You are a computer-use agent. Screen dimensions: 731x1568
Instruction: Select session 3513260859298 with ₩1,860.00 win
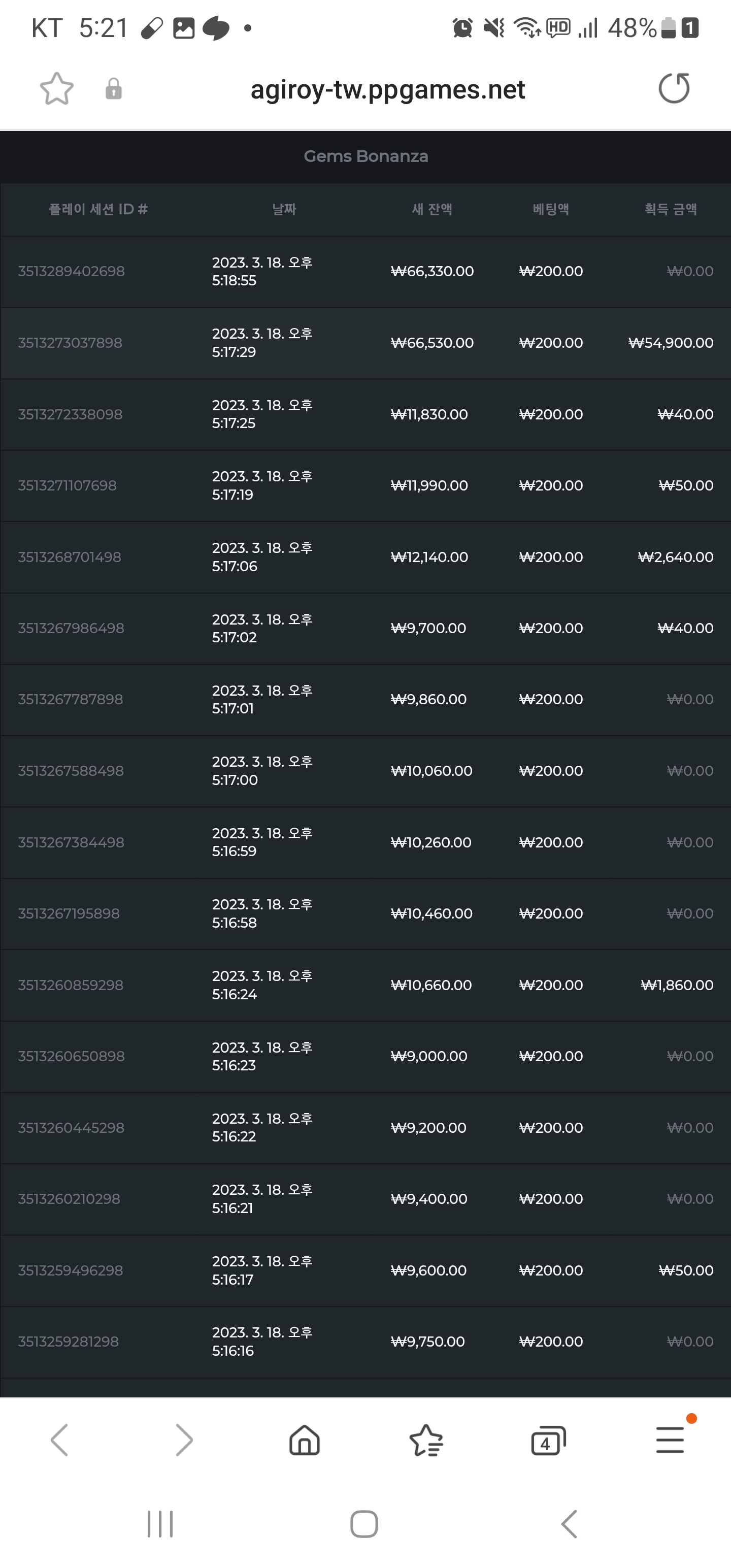tap(365, 985)
